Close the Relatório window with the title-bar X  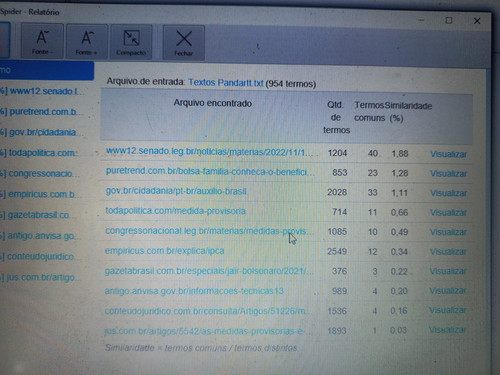pyautogui.click(x=477, y=21)
